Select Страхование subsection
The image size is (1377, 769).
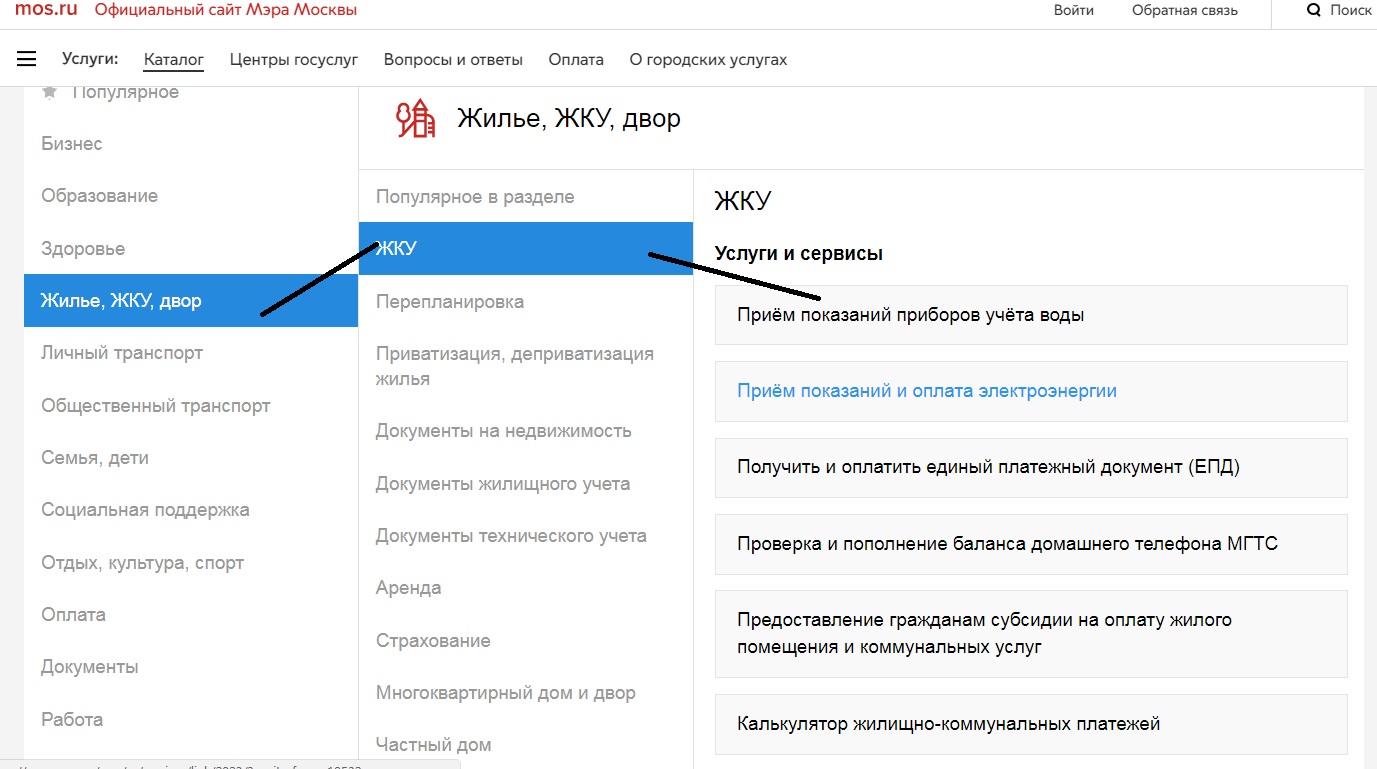(526, 640)
